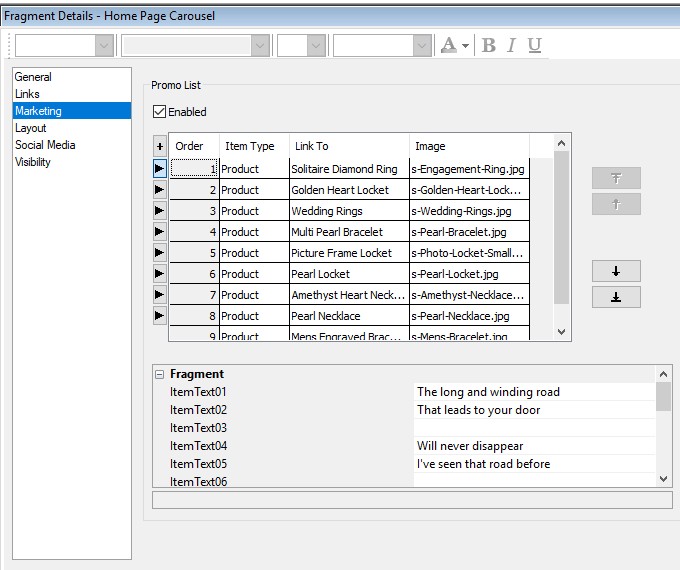Click row arrow for Pearl Necklace
The height and width of the screenshot is (570, 680).
[160, 316]
